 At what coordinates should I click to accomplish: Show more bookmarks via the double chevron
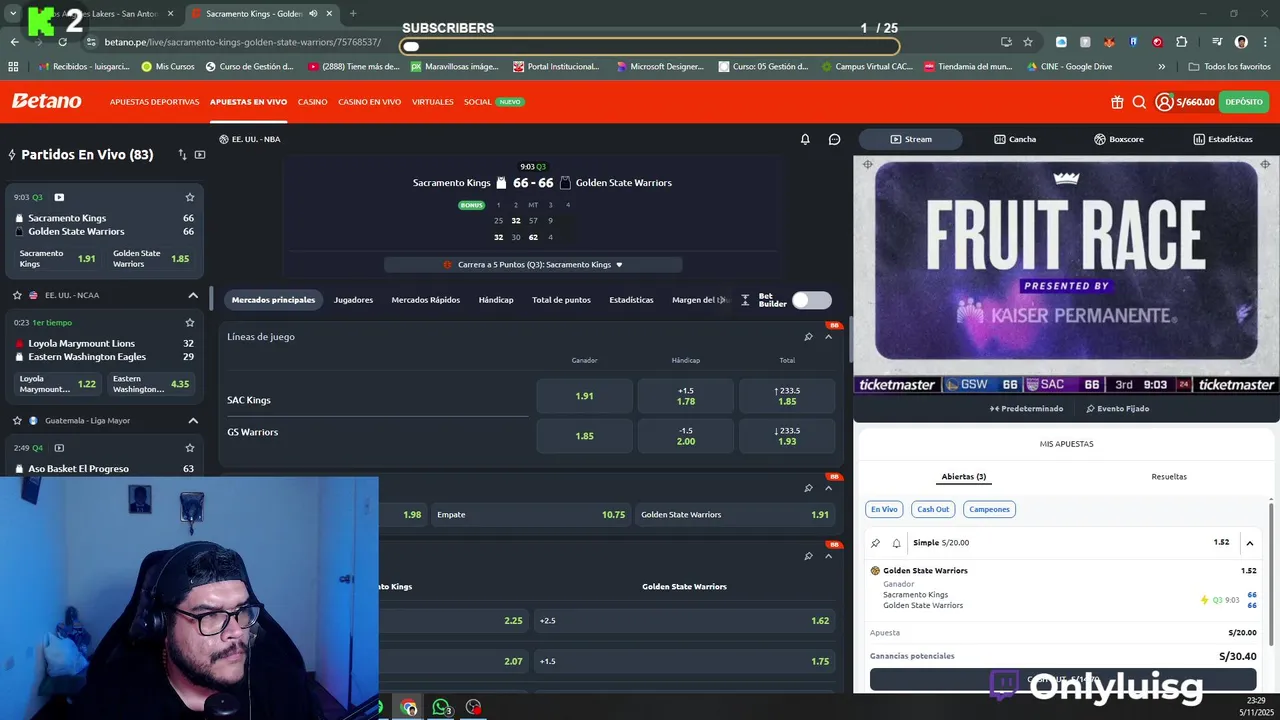[x=1161, y=66]
